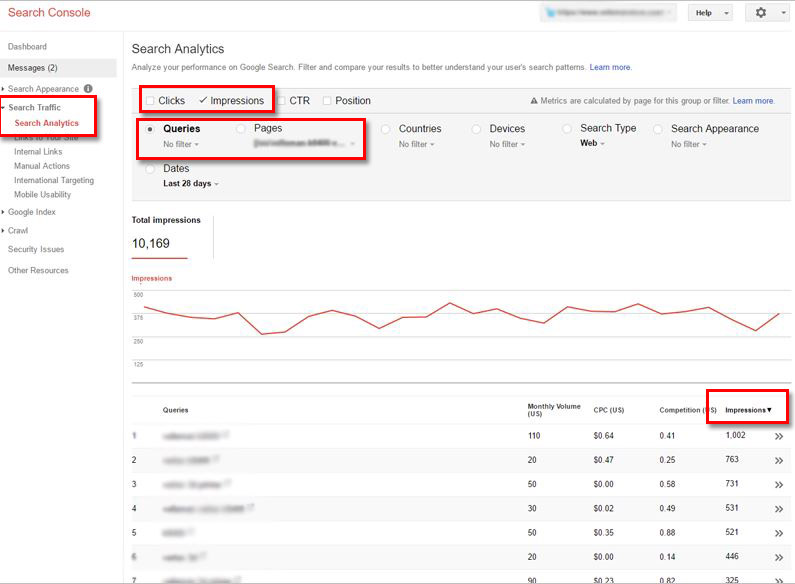Open the Dashboard sidebar item
Viewport: 795px width, 584px height.
[27, 47]
